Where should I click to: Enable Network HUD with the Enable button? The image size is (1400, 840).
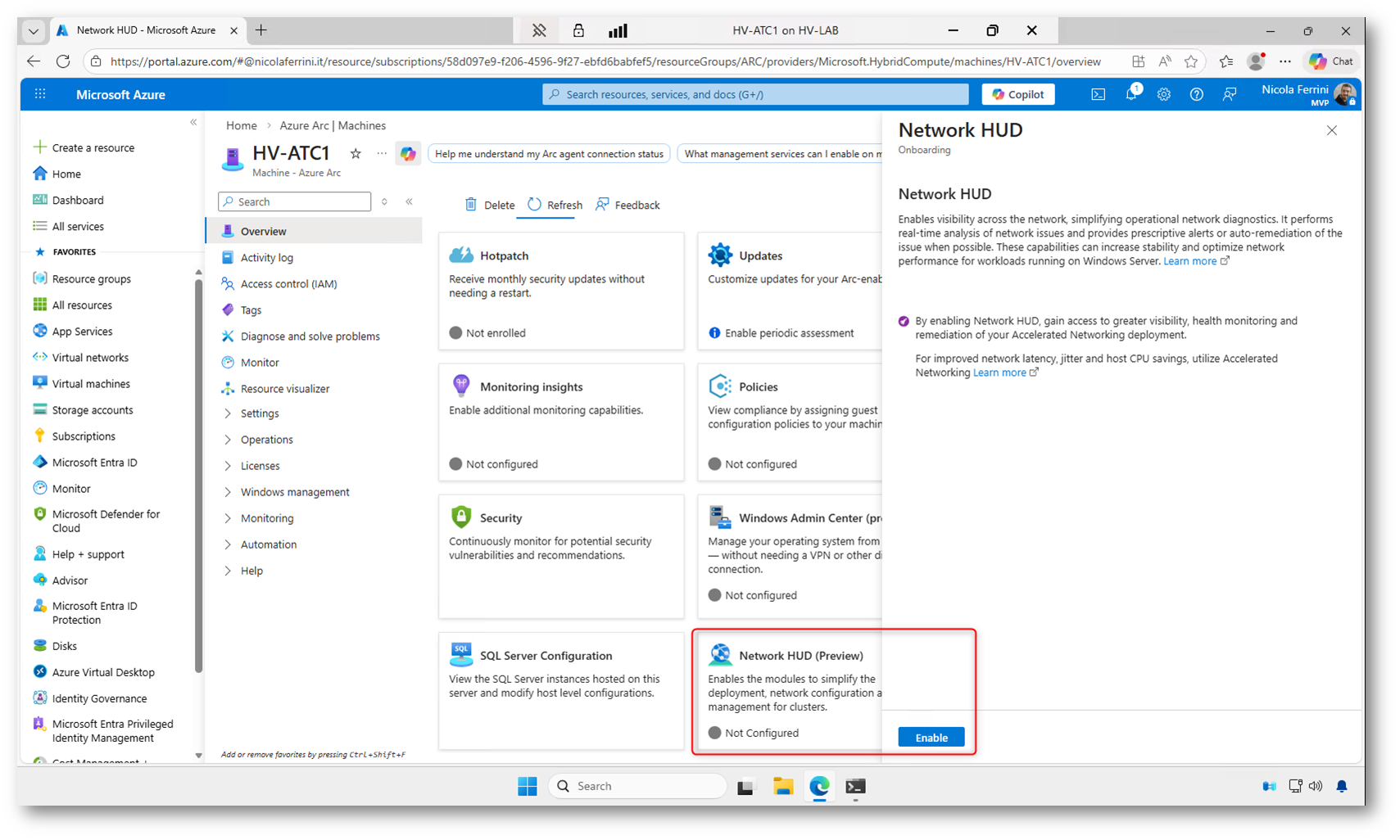coord(931,737)
